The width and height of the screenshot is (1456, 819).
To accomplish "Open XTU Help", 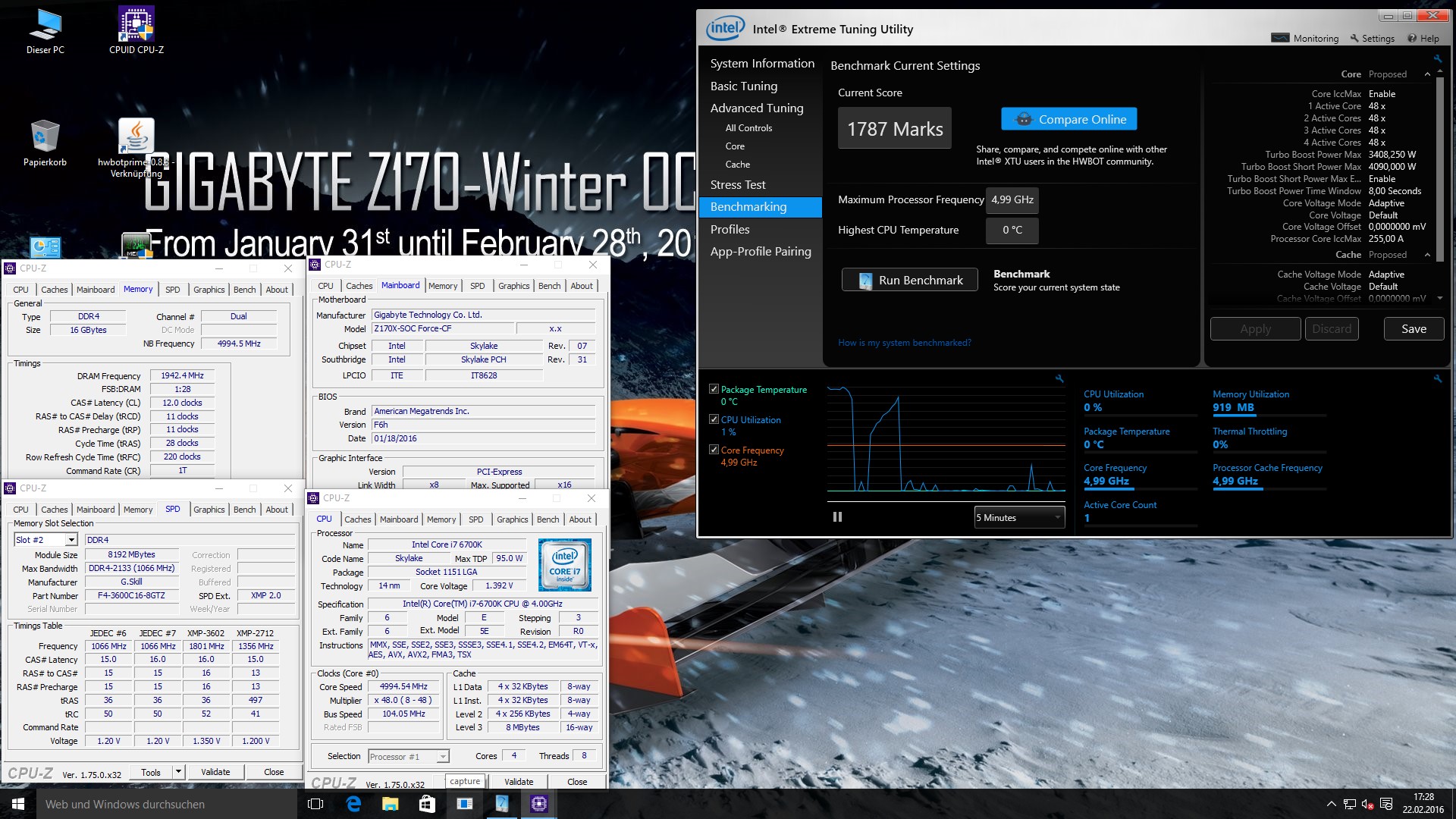I will [1423, 38].
